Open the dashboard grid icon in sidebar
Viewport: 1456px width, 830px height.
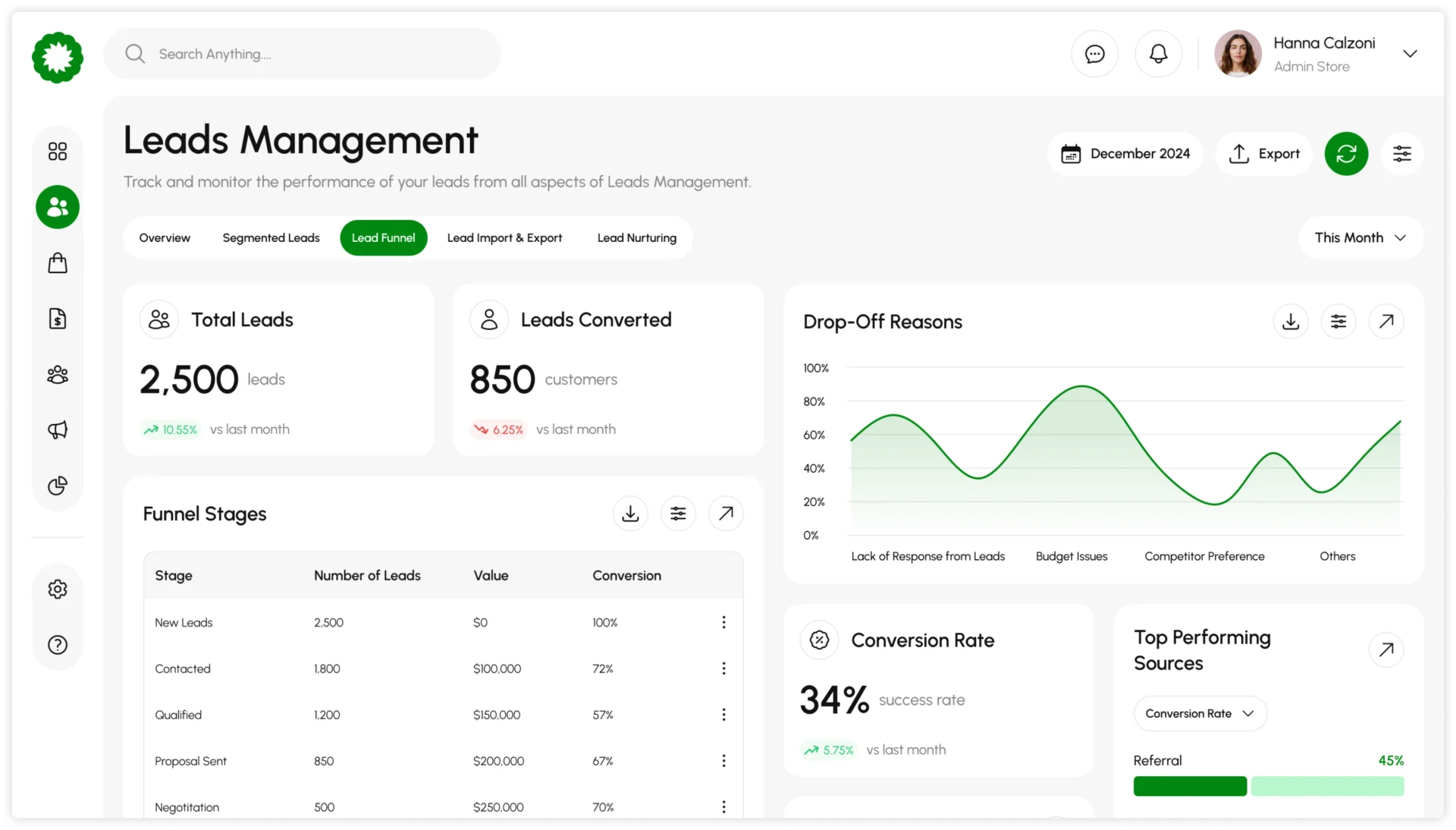(58, 151)
